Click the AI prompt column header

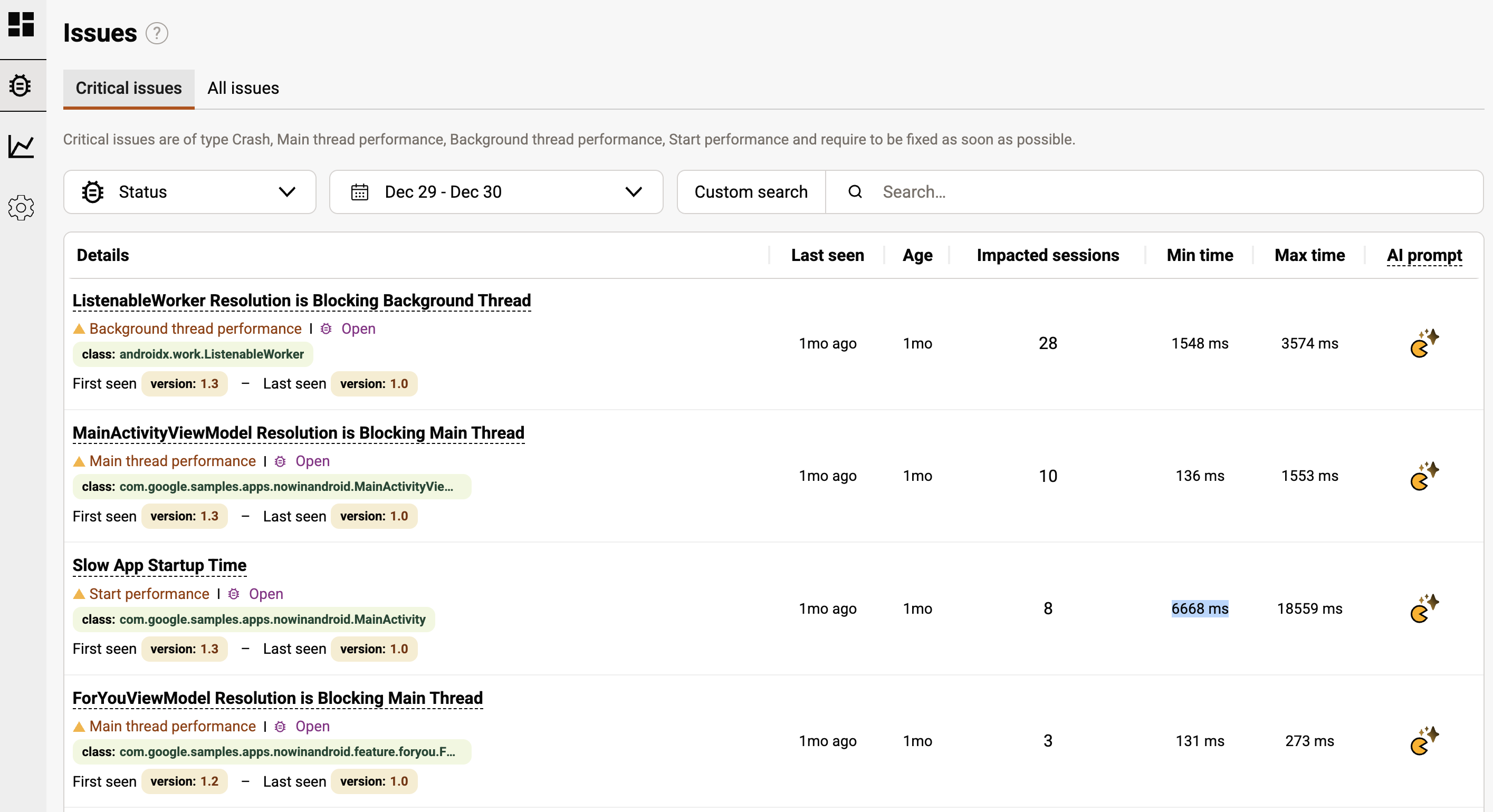tap(1424, 255)
